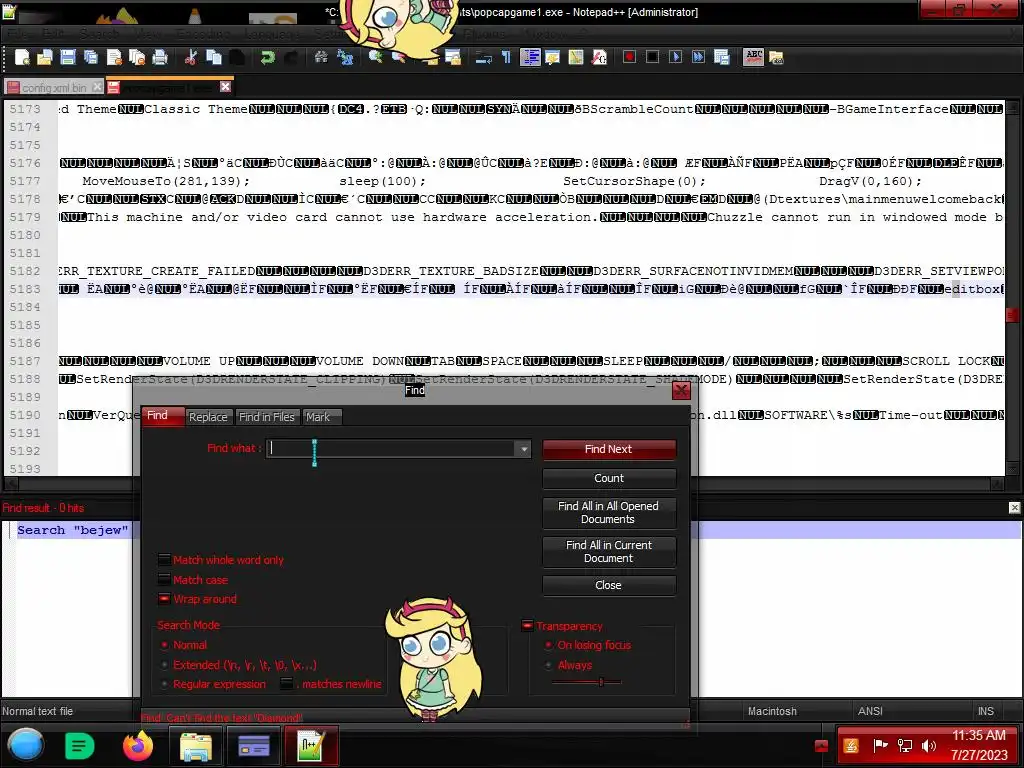Toggle the Wrap around checkbox
The image size is (1024, 768).
pyautogui.click(x=164, y=599)
